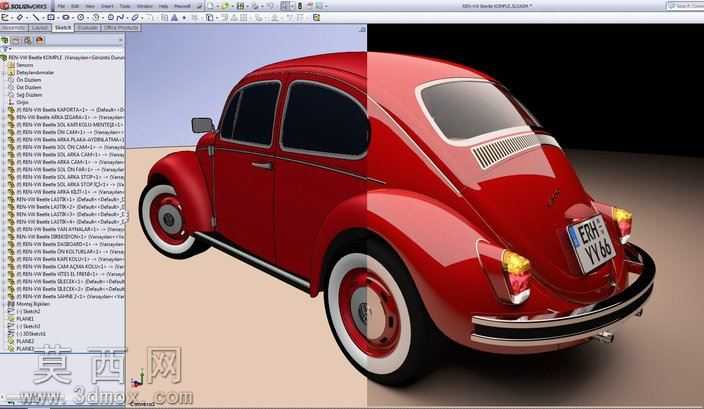
Task: Click the tree filter funnel icon
Action: coord(5,48)
